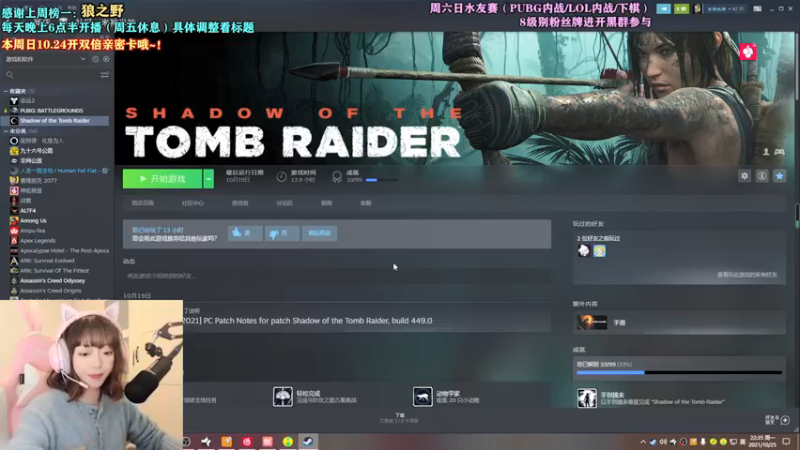Open the Store Page tab
The image size is (800, 450).
click(142, 203)
